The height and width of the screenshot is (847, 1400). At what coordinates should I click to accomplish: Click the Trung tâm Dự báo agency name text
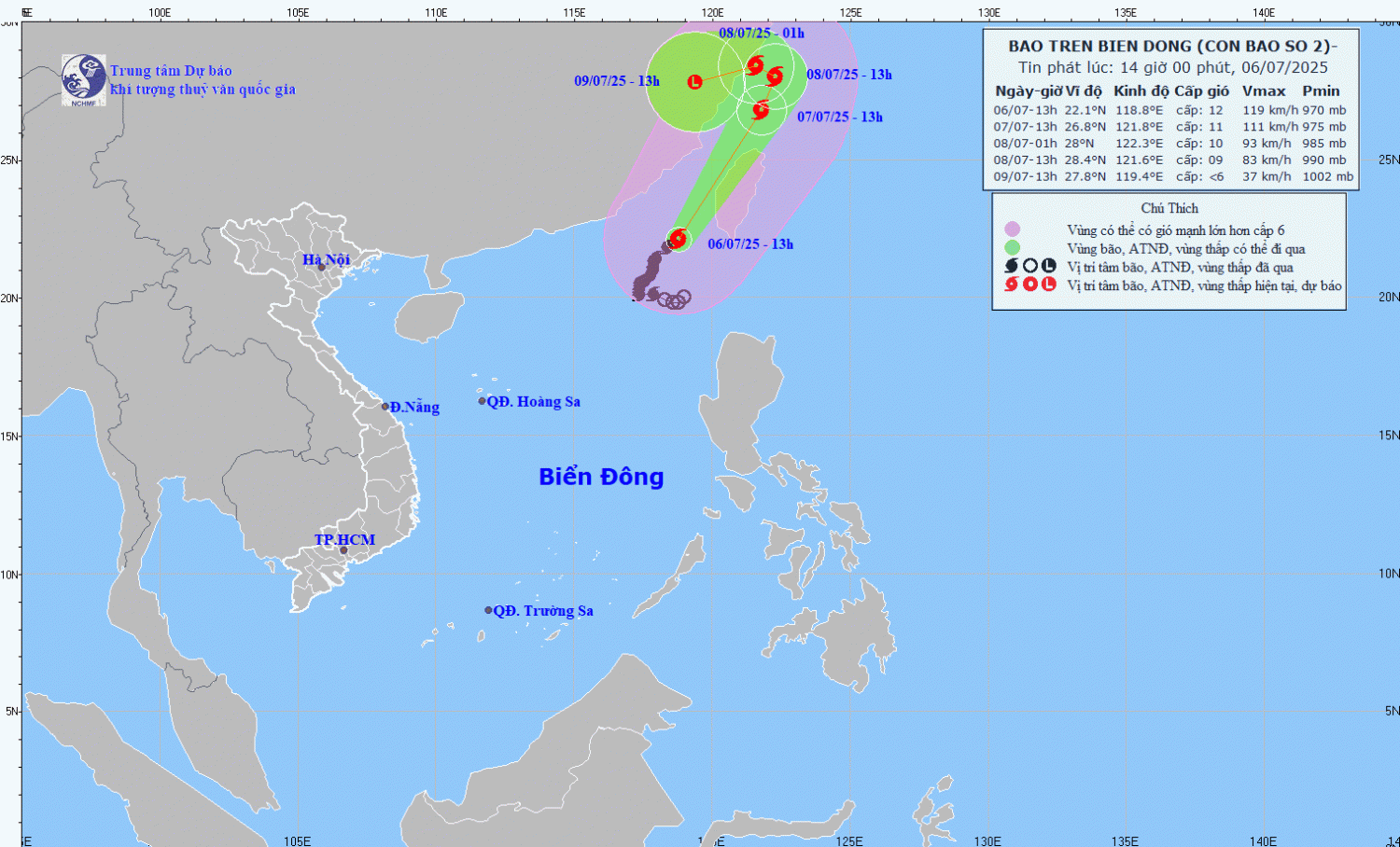click(x=171, y=71)
